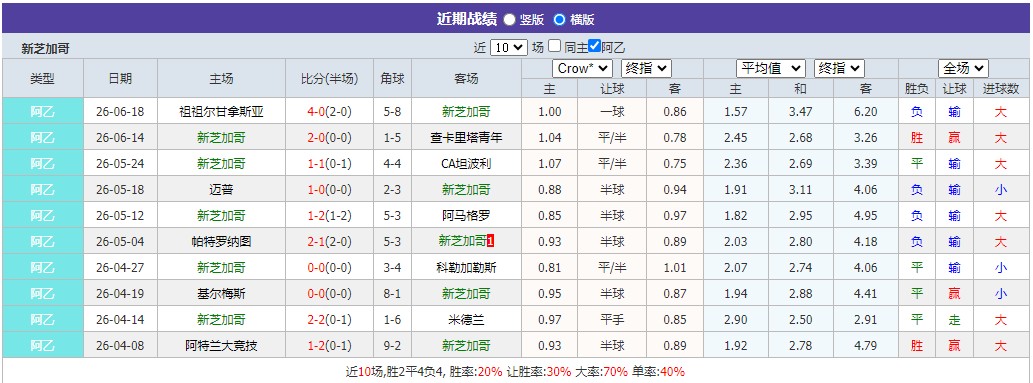Click the 日期 column header
Image resolution: width=1033 pixels, height=383 pixels.
121,78
